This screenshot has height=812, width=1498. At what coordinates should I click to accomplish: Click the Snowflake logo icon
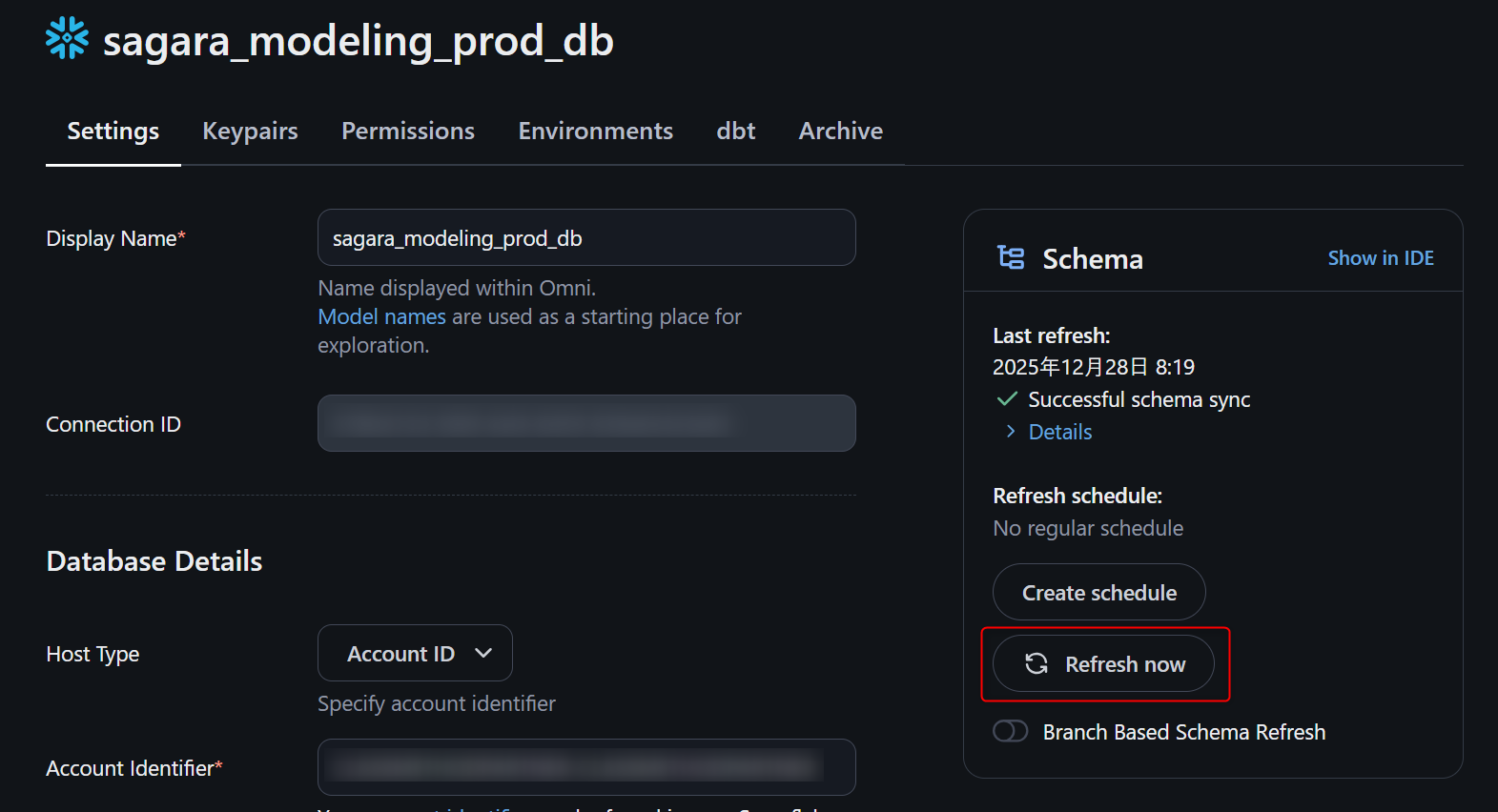tap(67, 38)
